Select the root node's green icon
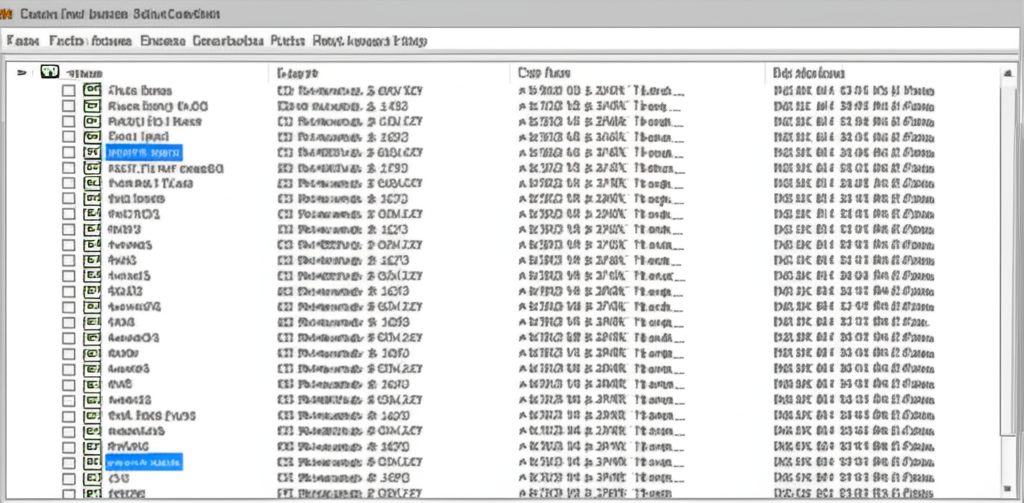The width and height of the screenshot is (1024, 503). pyautogui.click(x=50, y=72)
